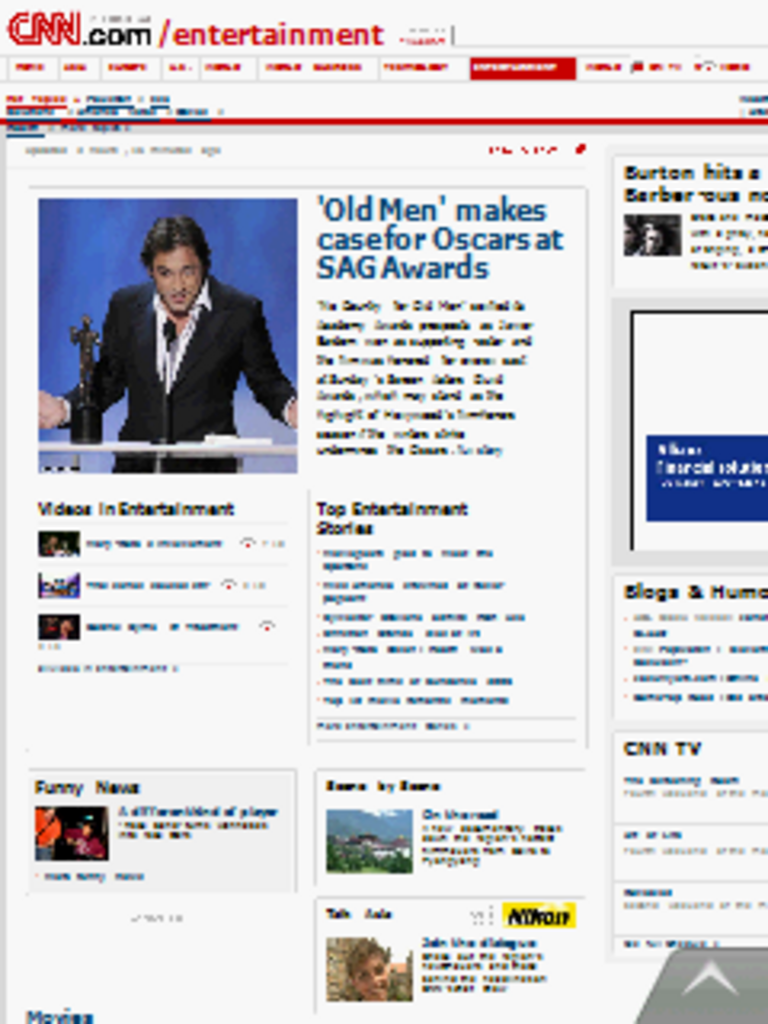Click the CNN TV section heading
Viewport: 768px width, 1024px height.
tap(662, 749)
